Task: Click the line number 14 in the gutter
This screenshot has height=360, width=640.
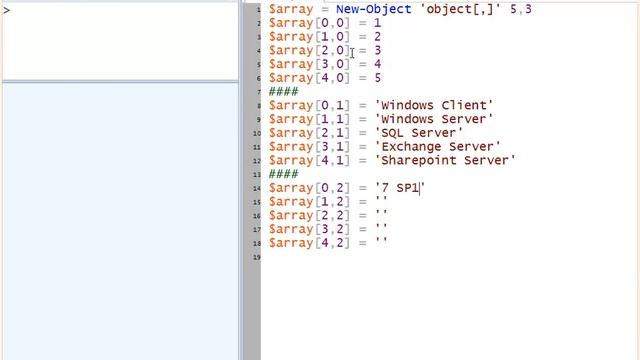Action: click(x=257, y=189)
